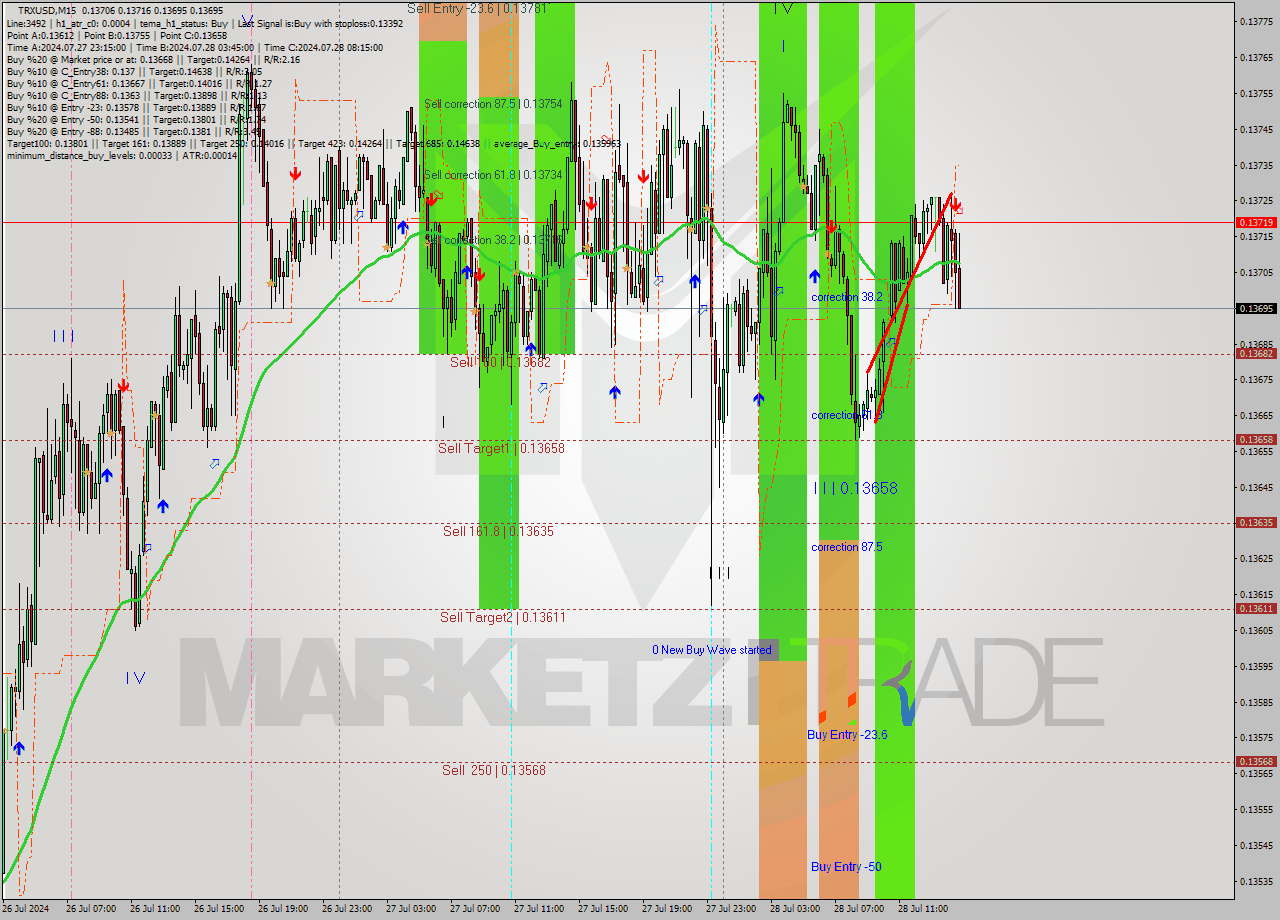Viewport: 1280px width, 920px height.
Task: Select the 'minimum_distance_buy_levels: 0.00033' info line
Action: (x=122, y=155)
